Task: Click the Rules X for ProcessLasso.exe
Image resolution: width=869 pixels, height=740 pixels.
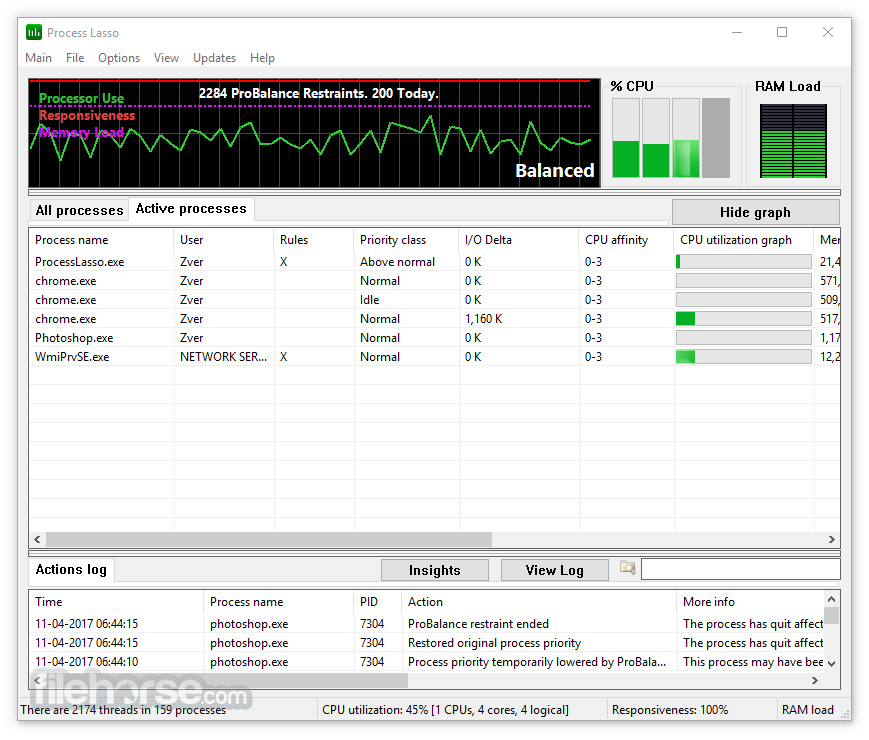Action: (283, 262)
